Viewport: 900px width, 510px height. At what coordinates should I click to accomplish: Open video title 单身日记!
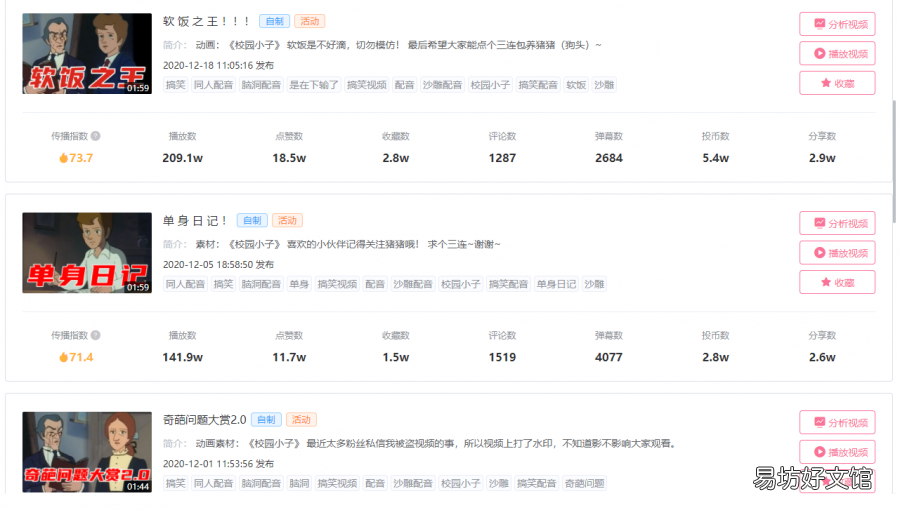[x=195, y=221]
